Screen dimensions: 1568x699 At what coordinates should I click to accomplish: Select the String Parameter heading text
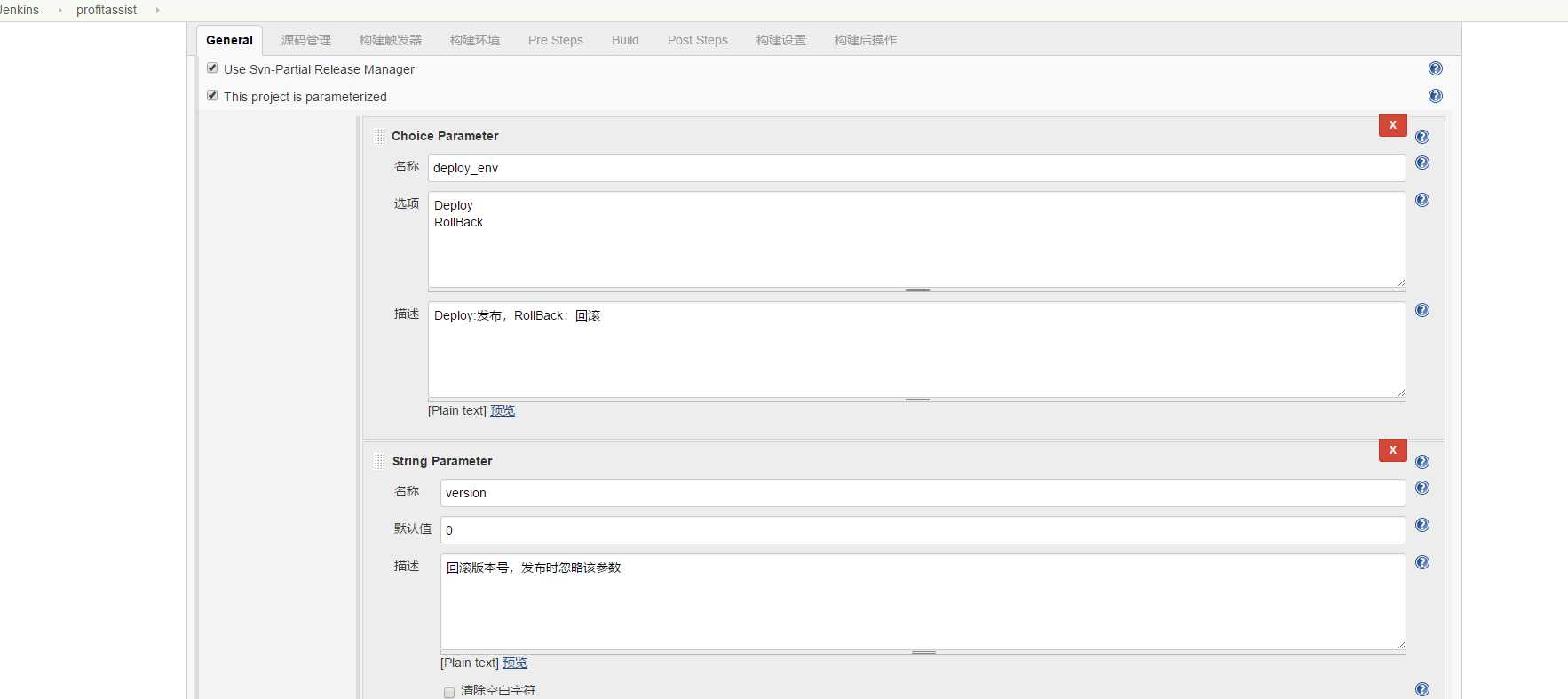[x=442, y=461]
